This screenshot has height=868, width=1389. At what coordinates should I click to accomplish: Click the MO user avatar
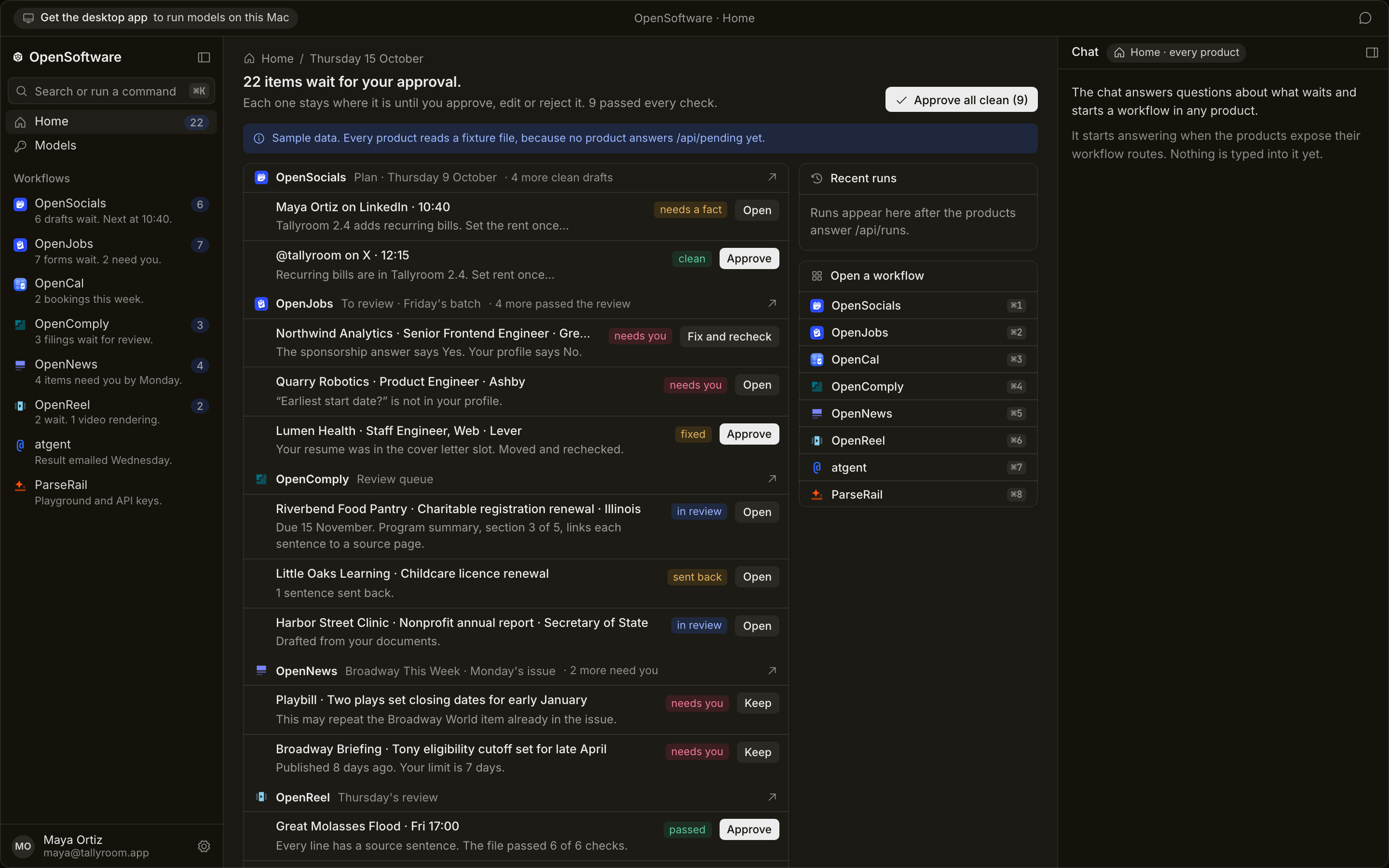click(23, 846)
